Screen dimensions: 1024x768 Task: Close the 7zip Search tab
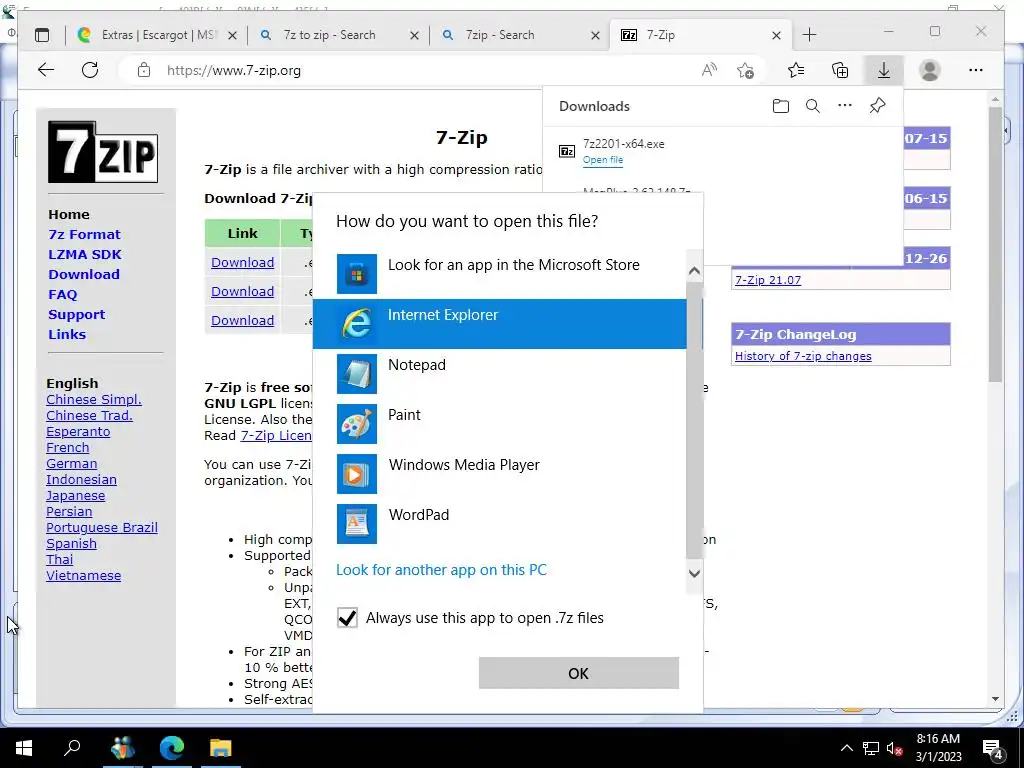595,35
